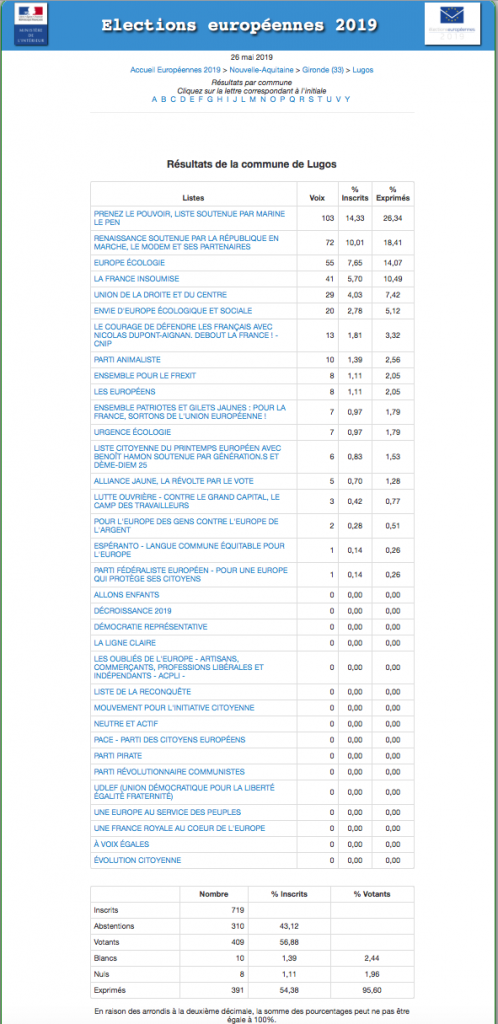This screenshot has width=498, height=1024.
Task: Click the Ministère de l'Intérieur logo
Action: (31, 24)
